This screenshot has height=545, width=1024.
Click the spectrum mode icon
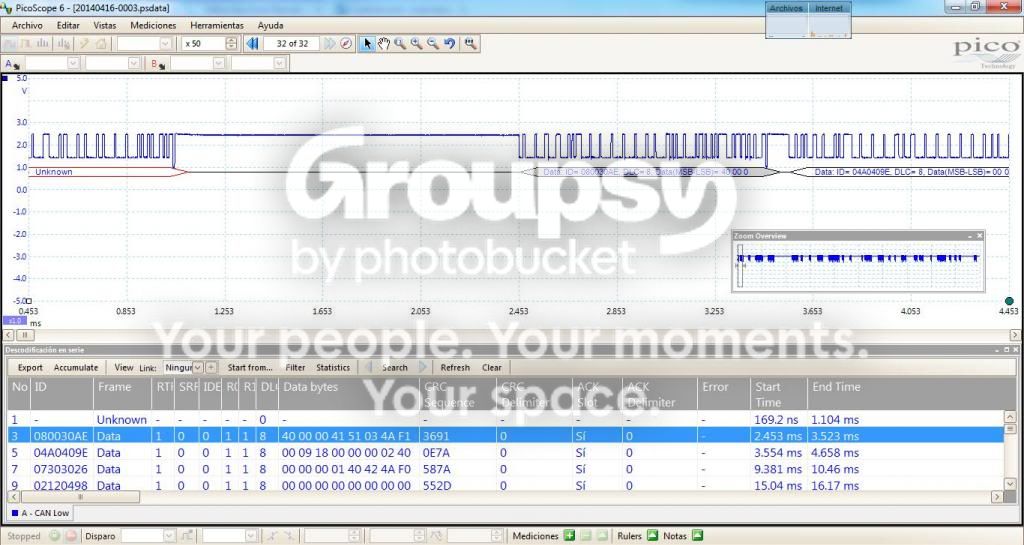pyautogui.click(x=42, y=44)
